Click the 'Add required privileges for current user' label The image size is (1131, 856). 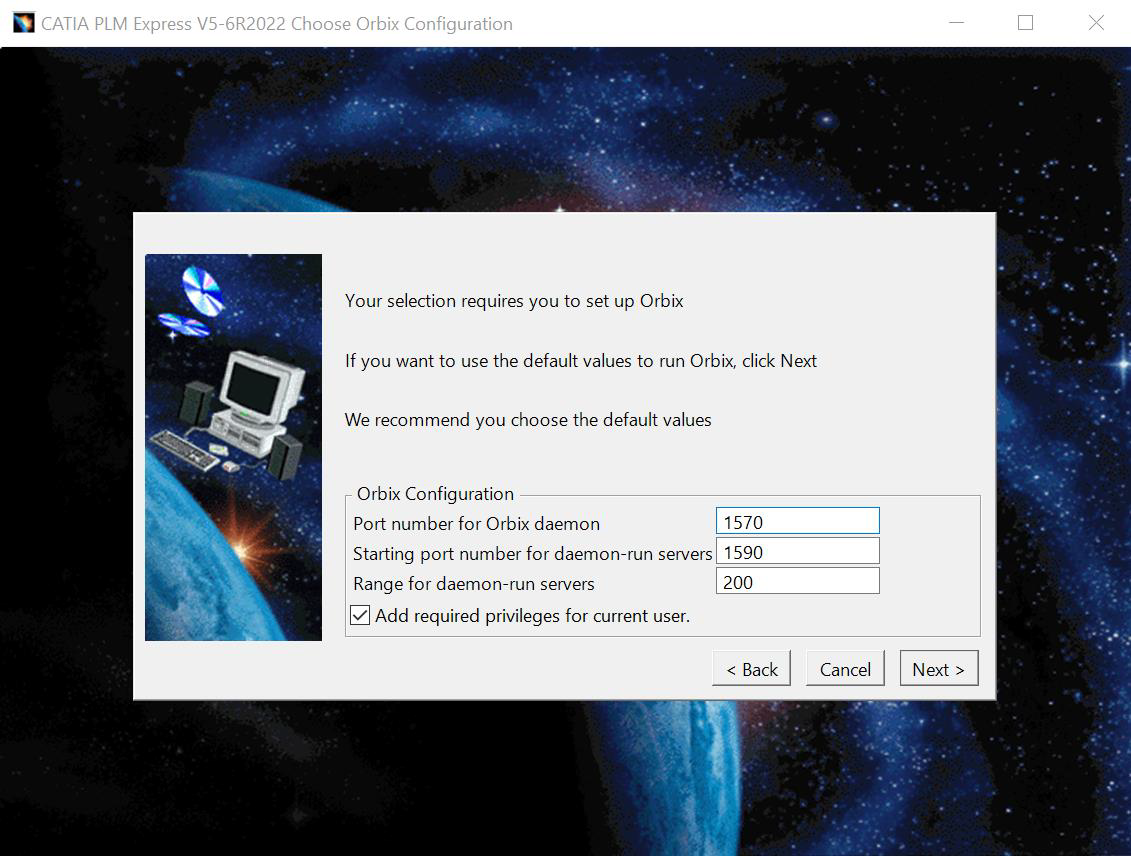pos(532,616)
